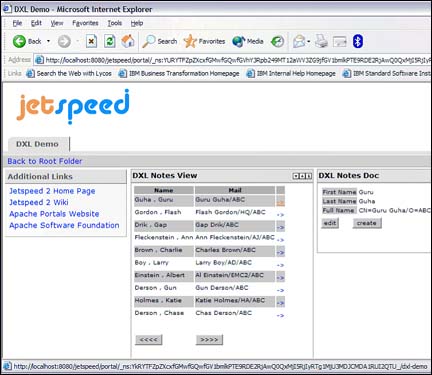Open Apache Software Foundation link
Image resolution: width=432 pixels, height=375 pixels.
coord(64,225)
